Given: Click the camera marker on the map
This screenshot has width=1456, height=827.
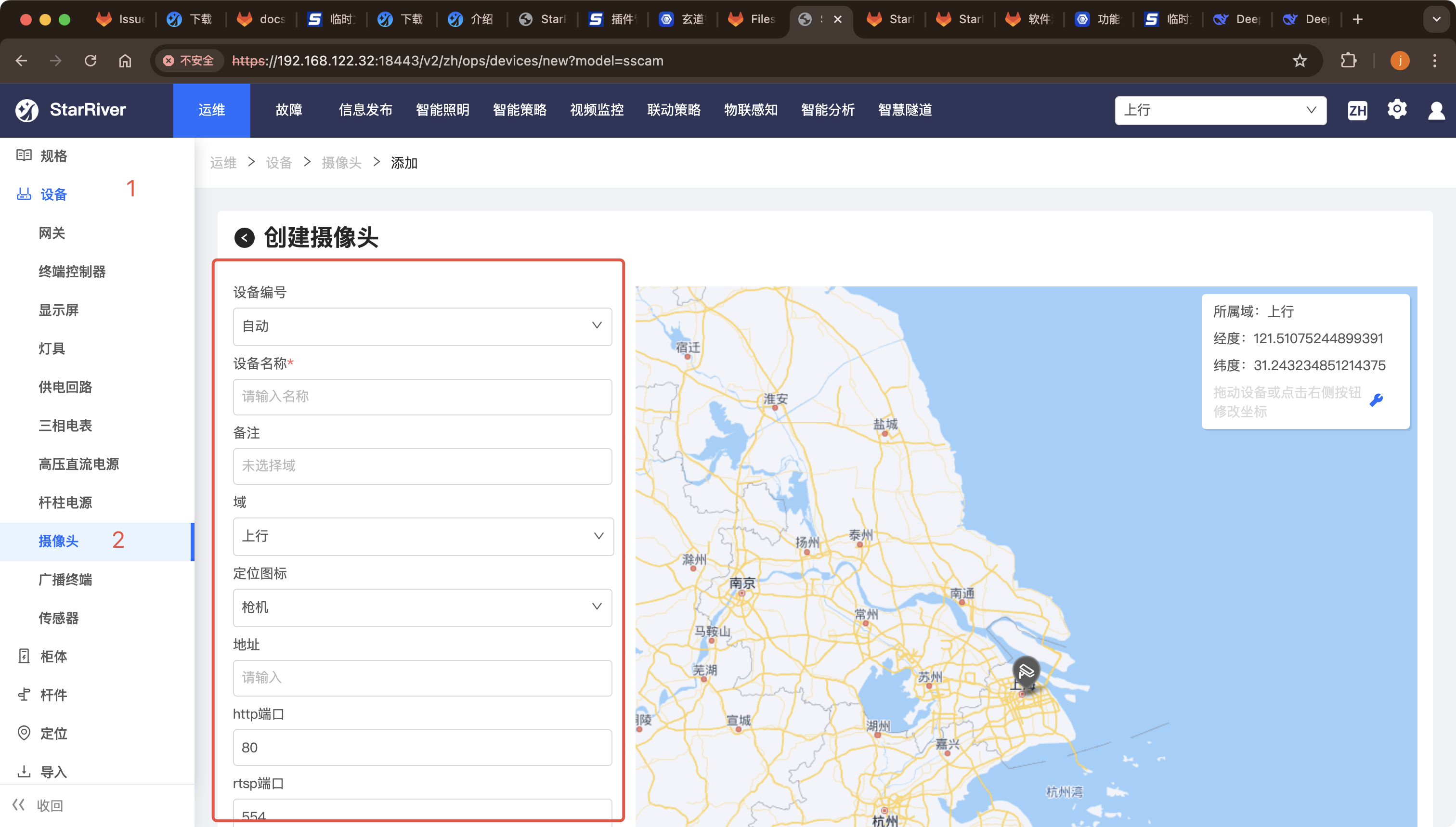Looking at the screenshot, I should (x=1026, y=672).
